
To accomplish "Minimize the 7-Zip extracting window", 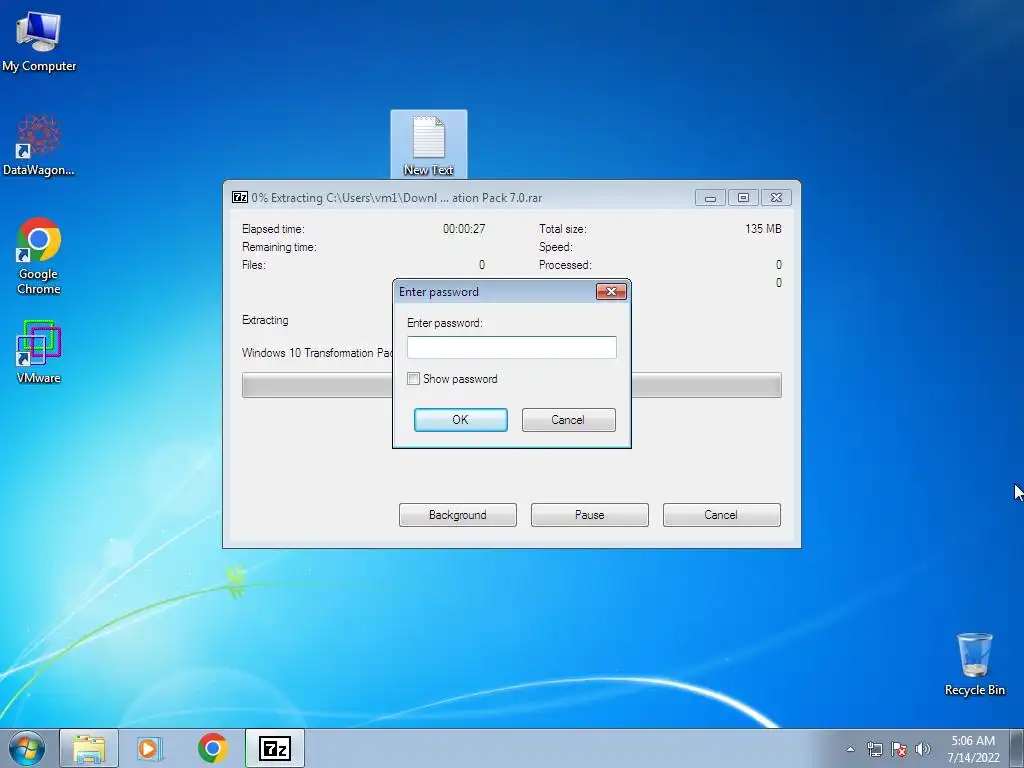I will [711, 197].
